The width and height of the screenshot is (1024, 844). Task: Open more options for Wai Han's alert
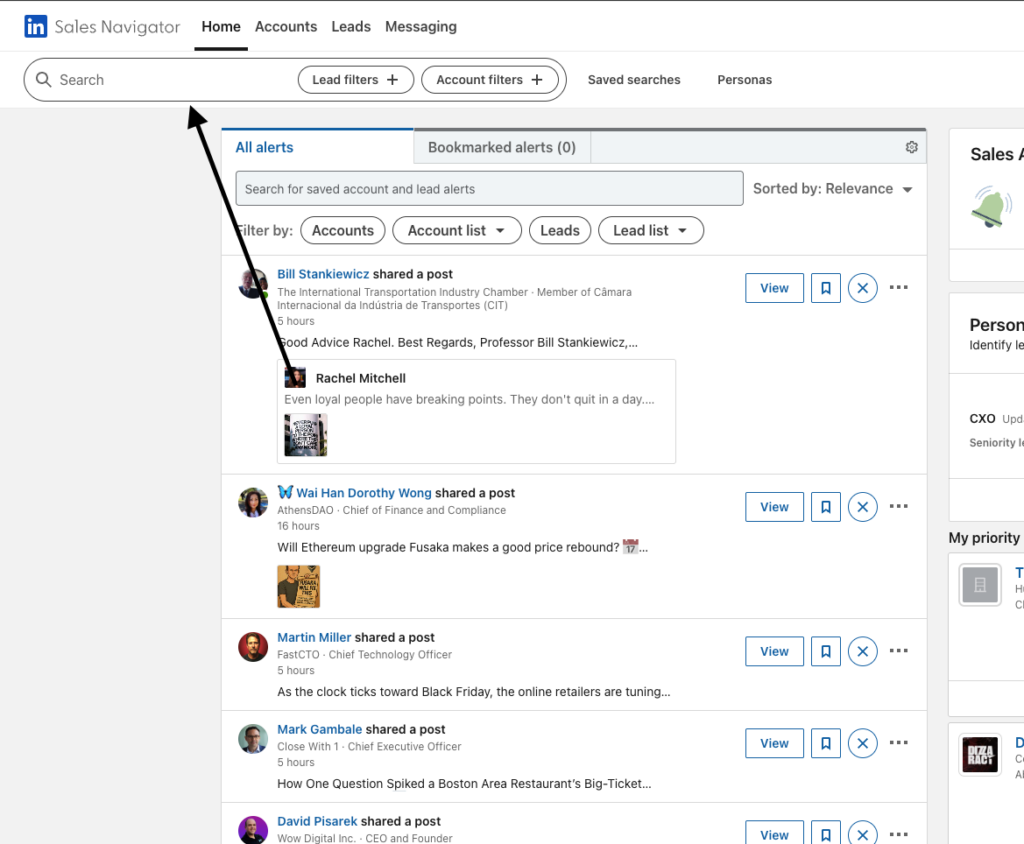click(x=899, y=507)
